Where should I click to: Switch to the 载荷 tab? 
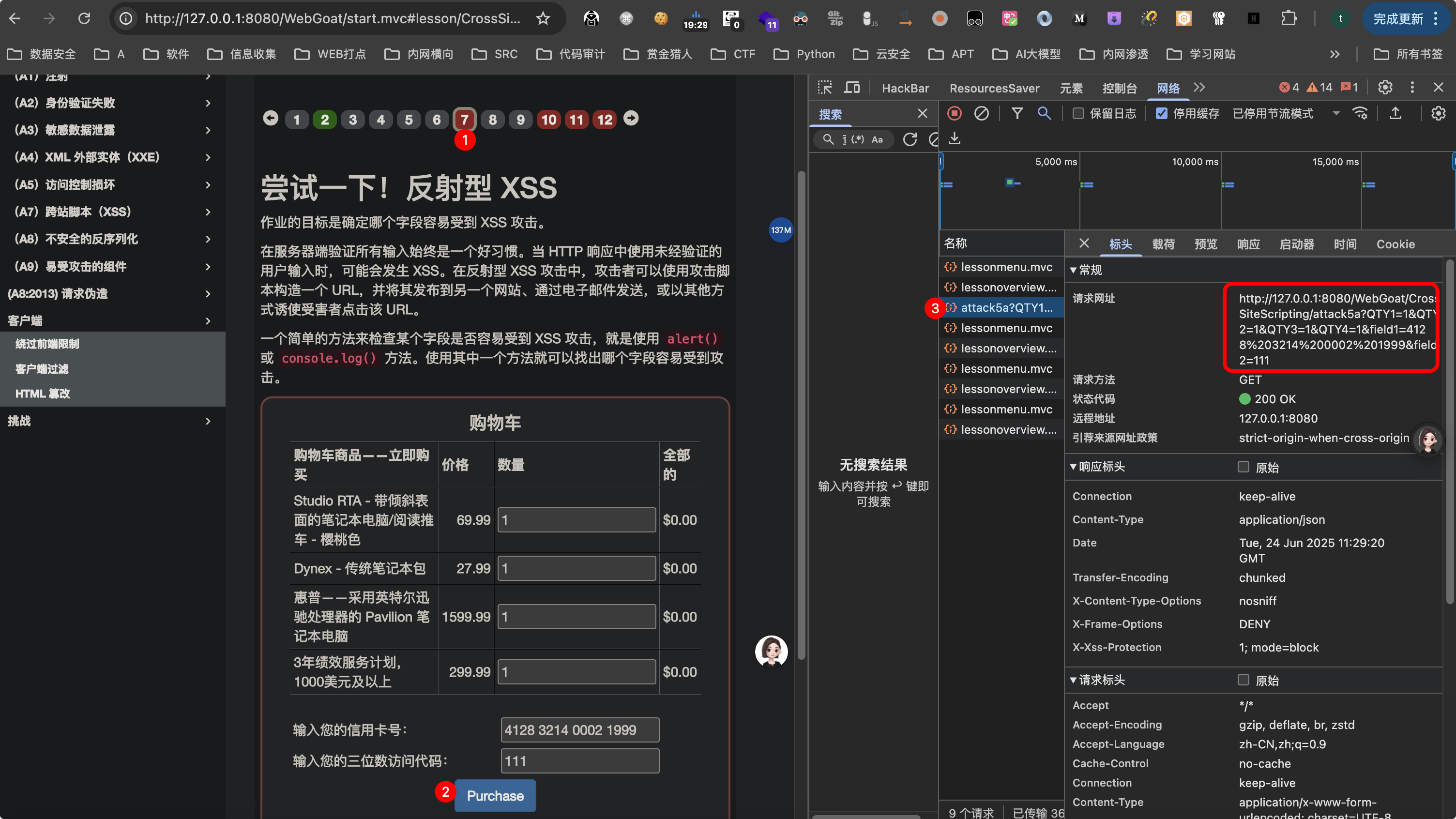1163,244
